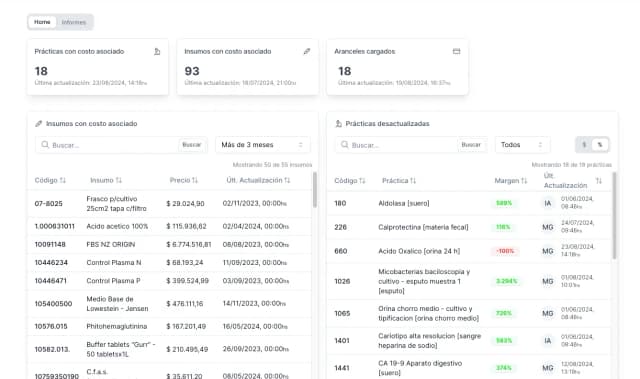Click the 589% margin badge for Aldolasa
This screenshot has width=640, height=379.
[504, 203]
